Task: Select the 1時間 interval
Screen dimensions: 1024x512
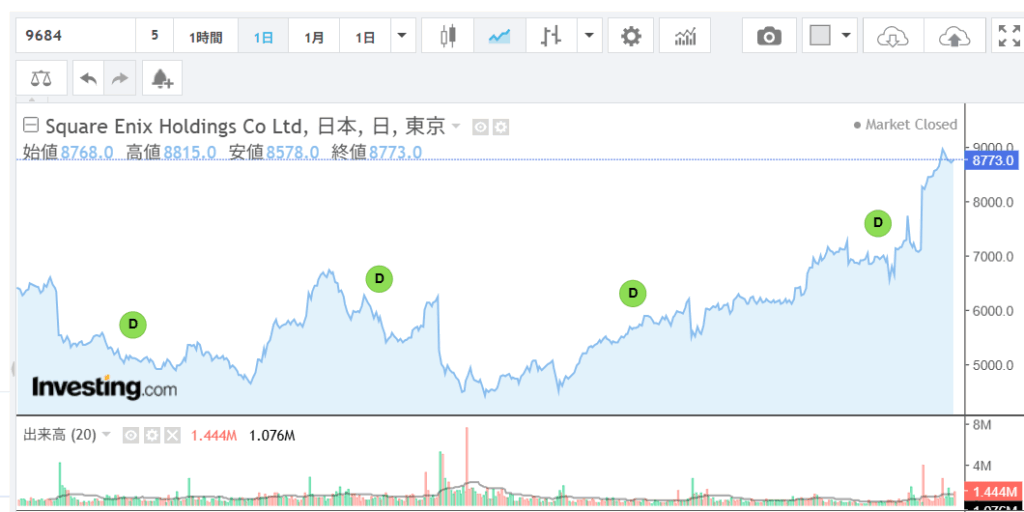Action: (206, 36)
